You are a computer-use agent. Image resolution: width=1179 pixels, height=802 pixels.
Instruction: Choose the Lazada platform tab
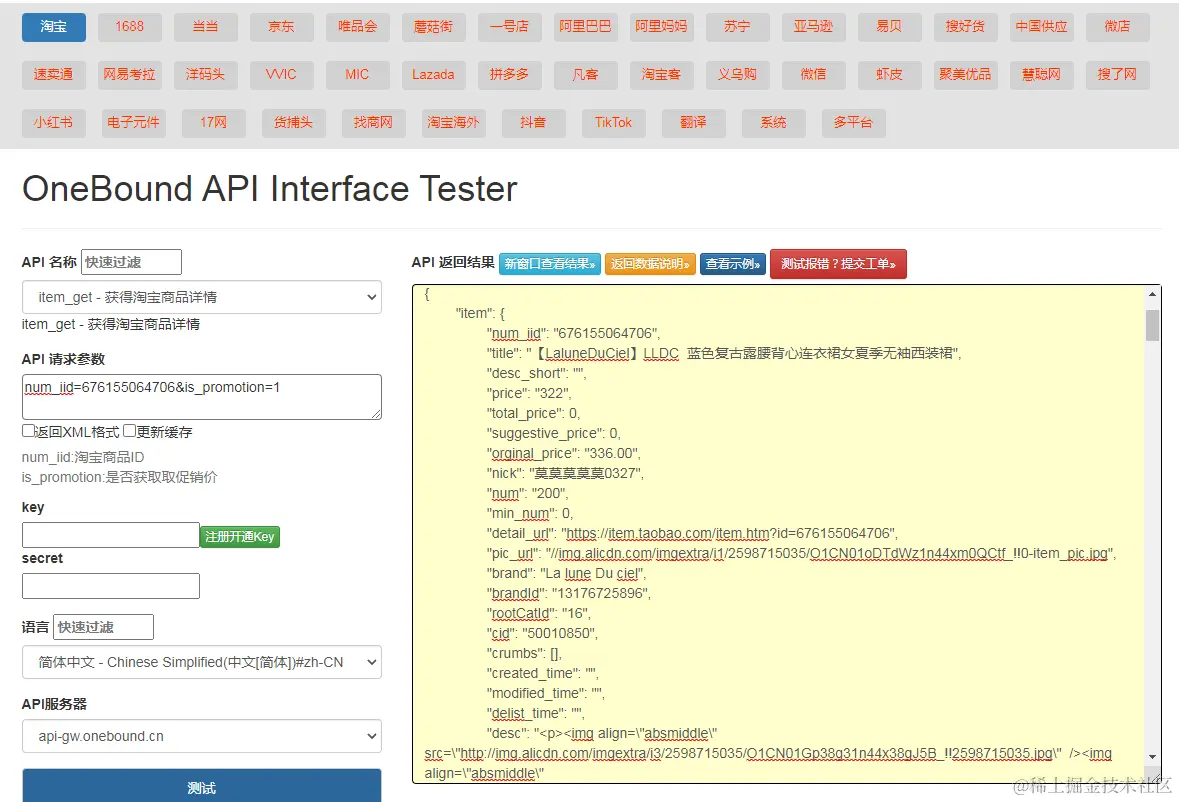coord(433,74)
